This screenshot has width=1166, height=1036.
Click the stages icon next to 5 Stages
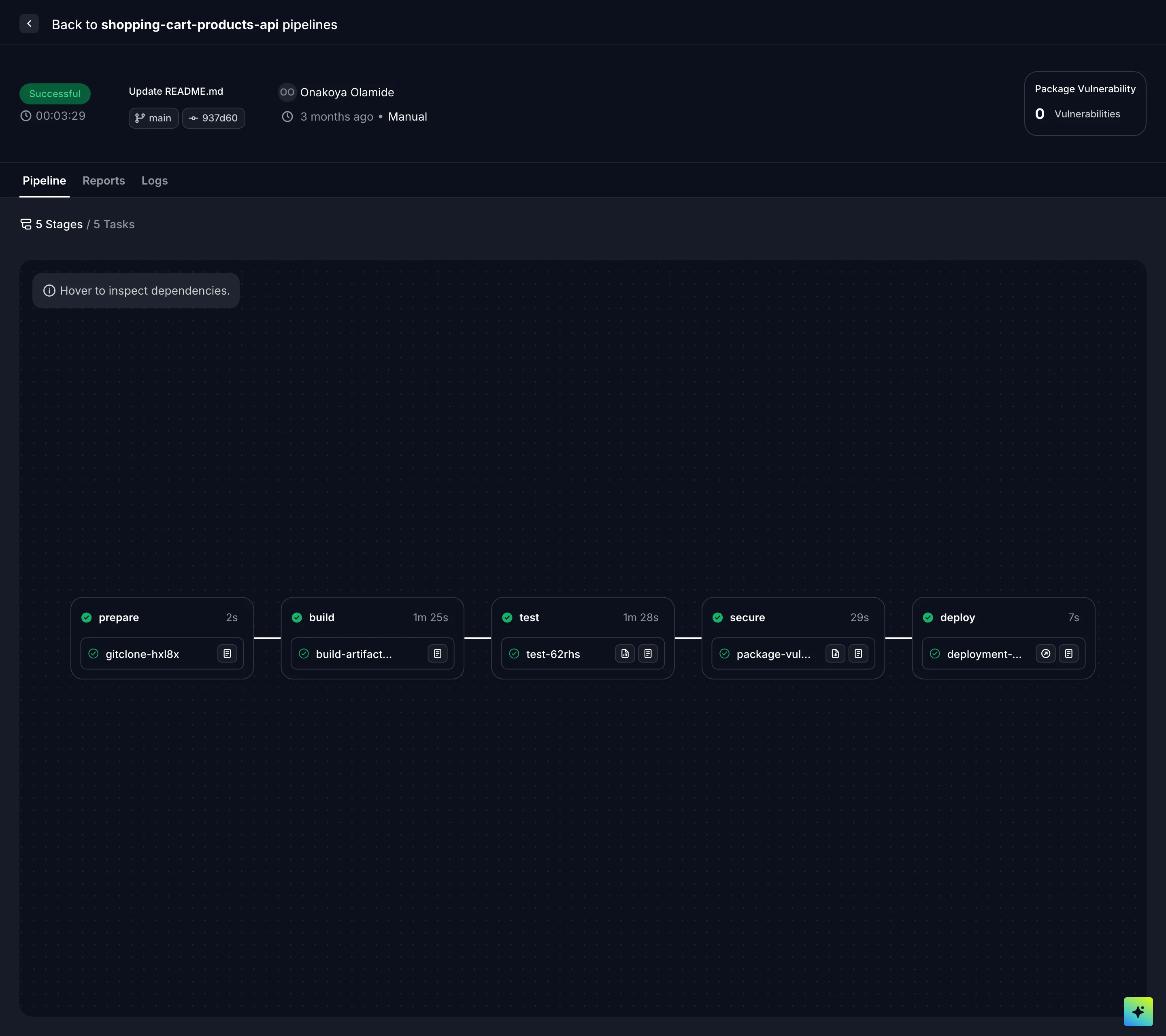[26, 224]
